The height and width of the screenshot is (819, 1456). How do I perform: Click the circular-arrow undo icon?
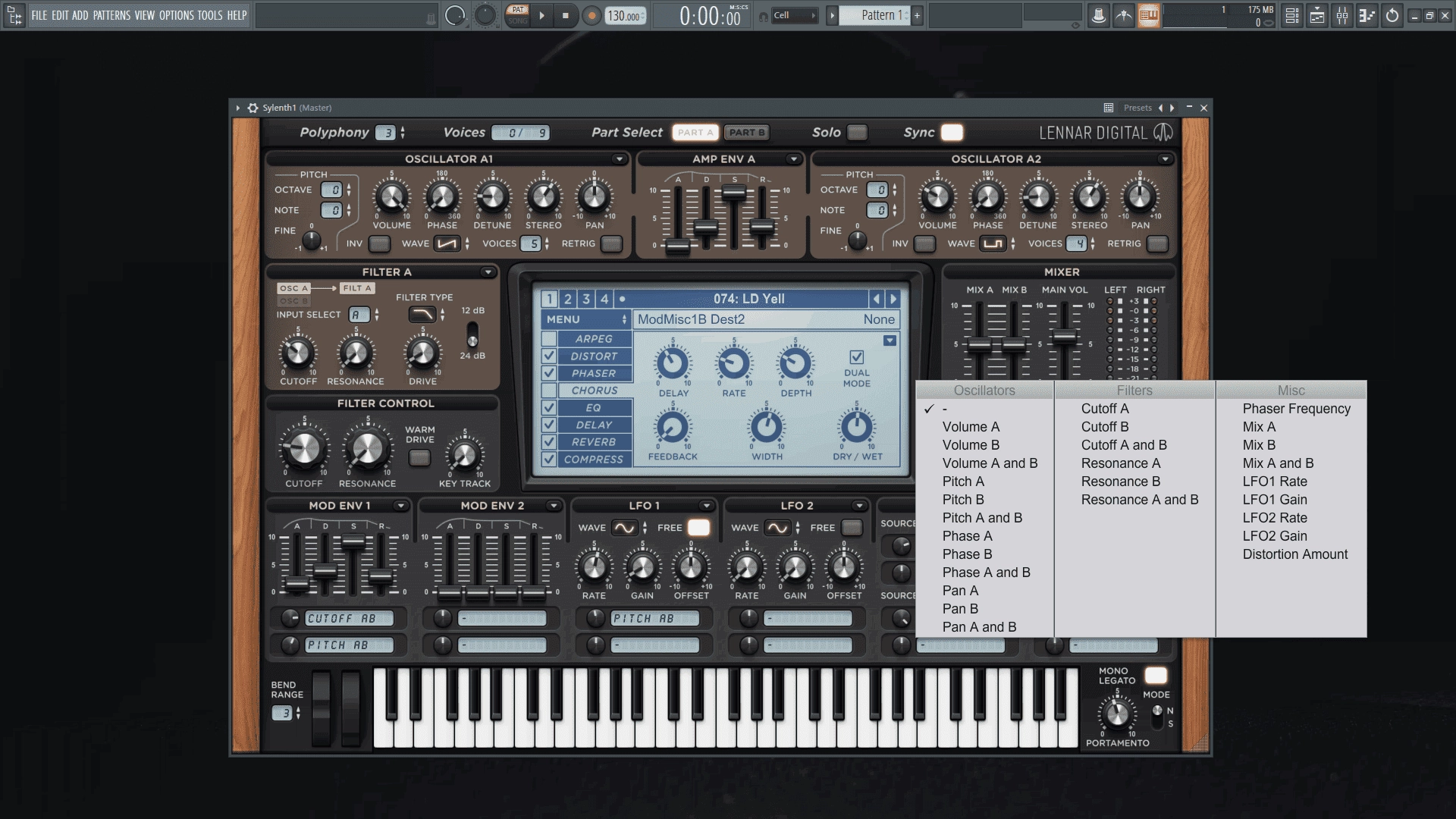click(1392, 15)
